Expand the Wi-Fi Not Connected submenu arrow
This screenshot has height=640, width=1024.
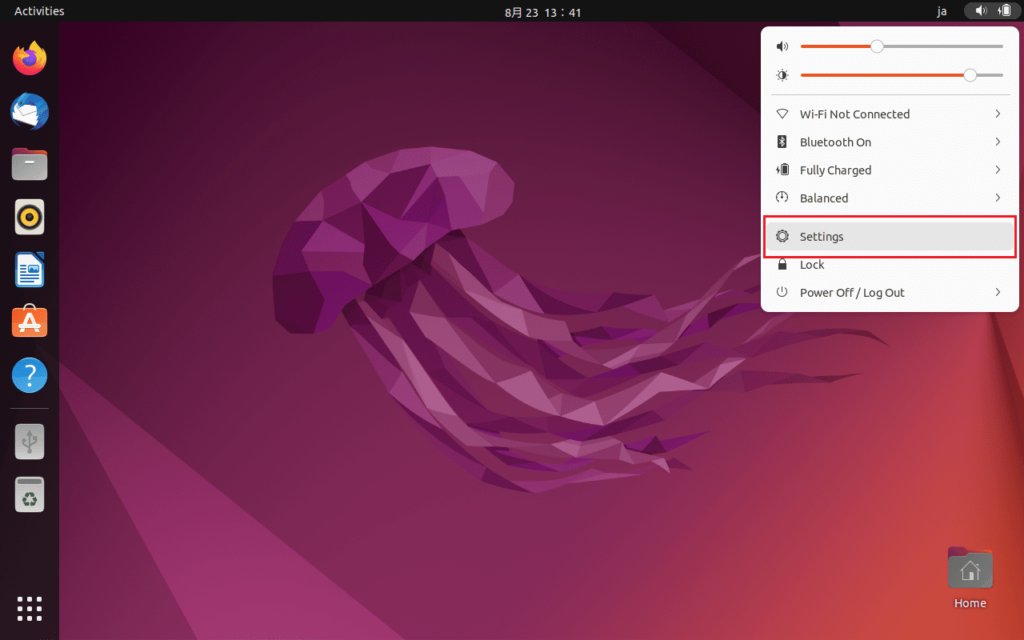point(998,114)
